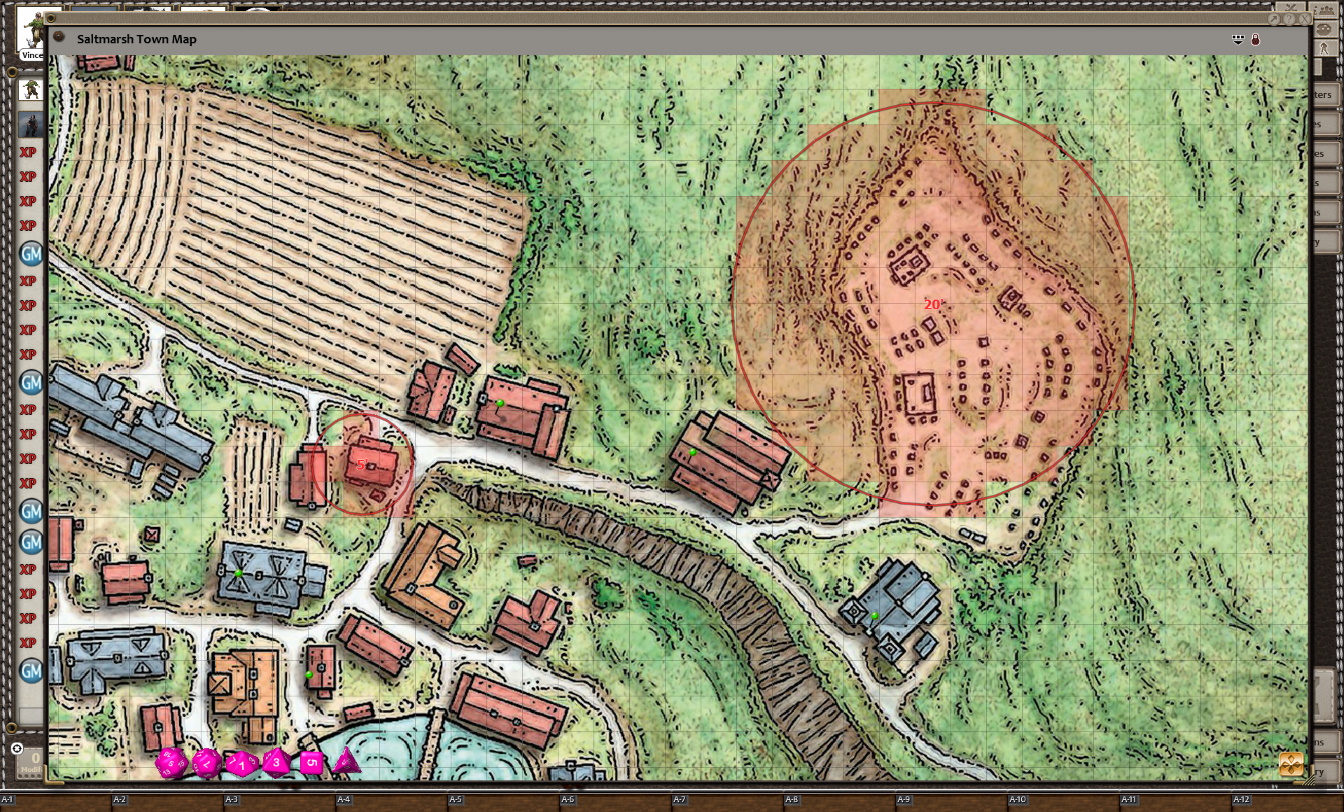This screenshot has width=1344, height=812.
Task: Open the green pin on the blue cross-roofed building
Action: (239, 573)
